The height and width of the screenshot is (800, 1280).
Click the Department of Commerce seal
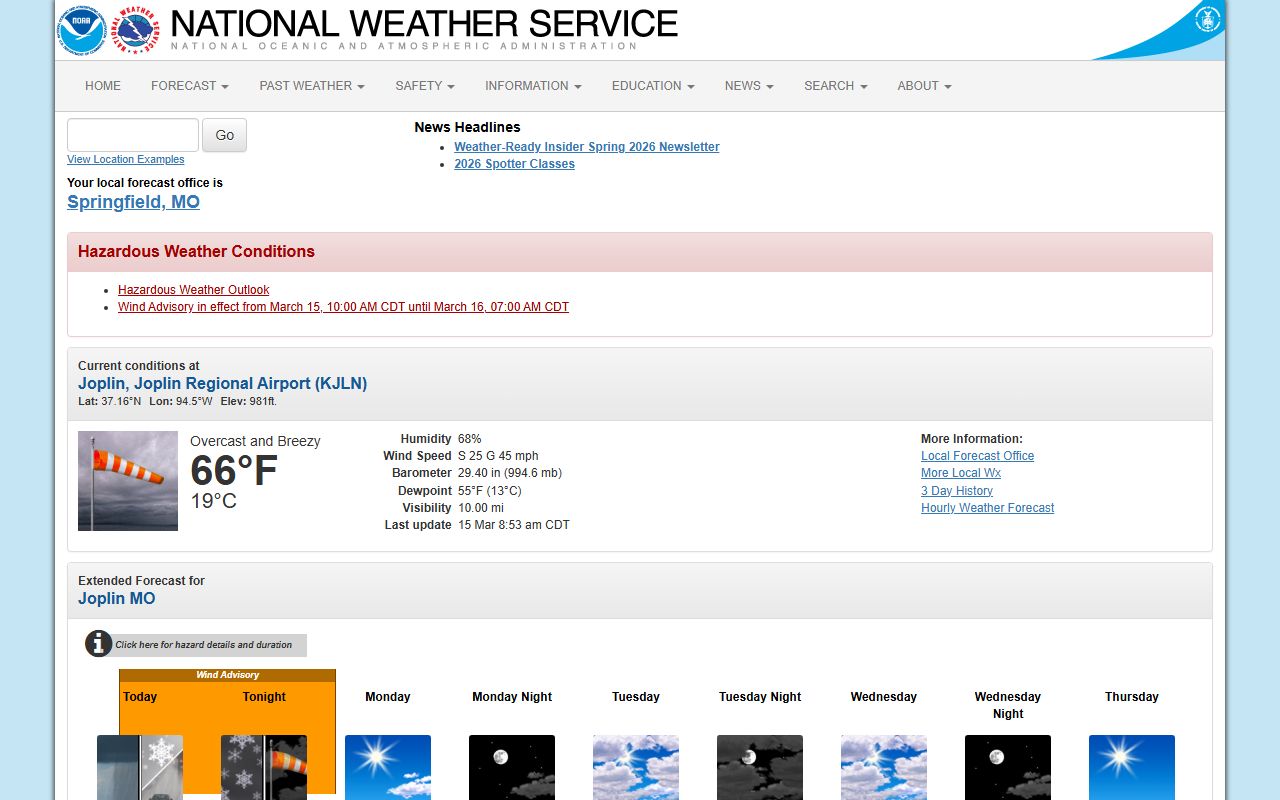click(x=1208, y=18)
